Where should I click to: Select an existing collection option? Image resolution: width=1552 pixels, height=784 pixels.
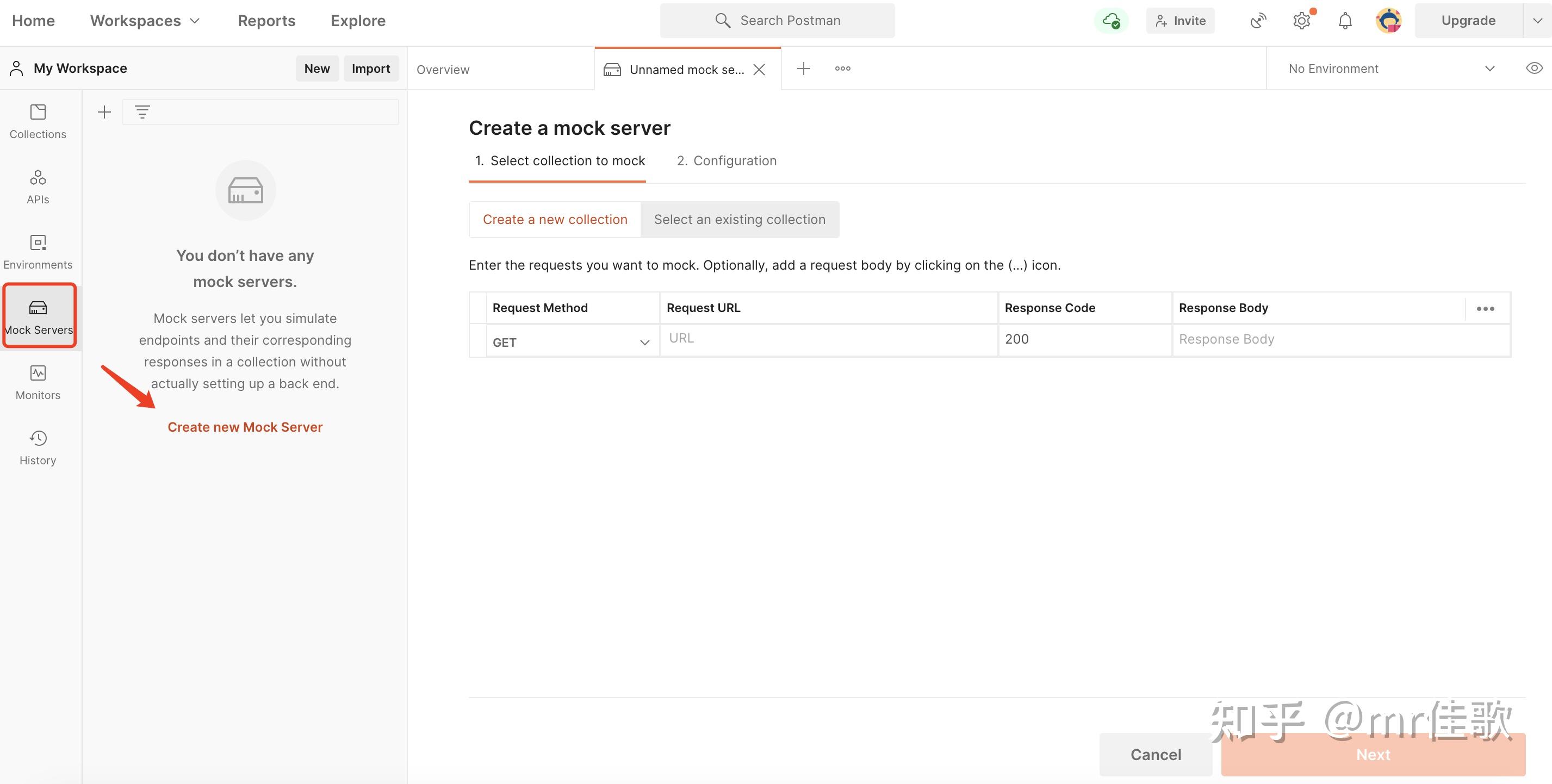(739, 219)
